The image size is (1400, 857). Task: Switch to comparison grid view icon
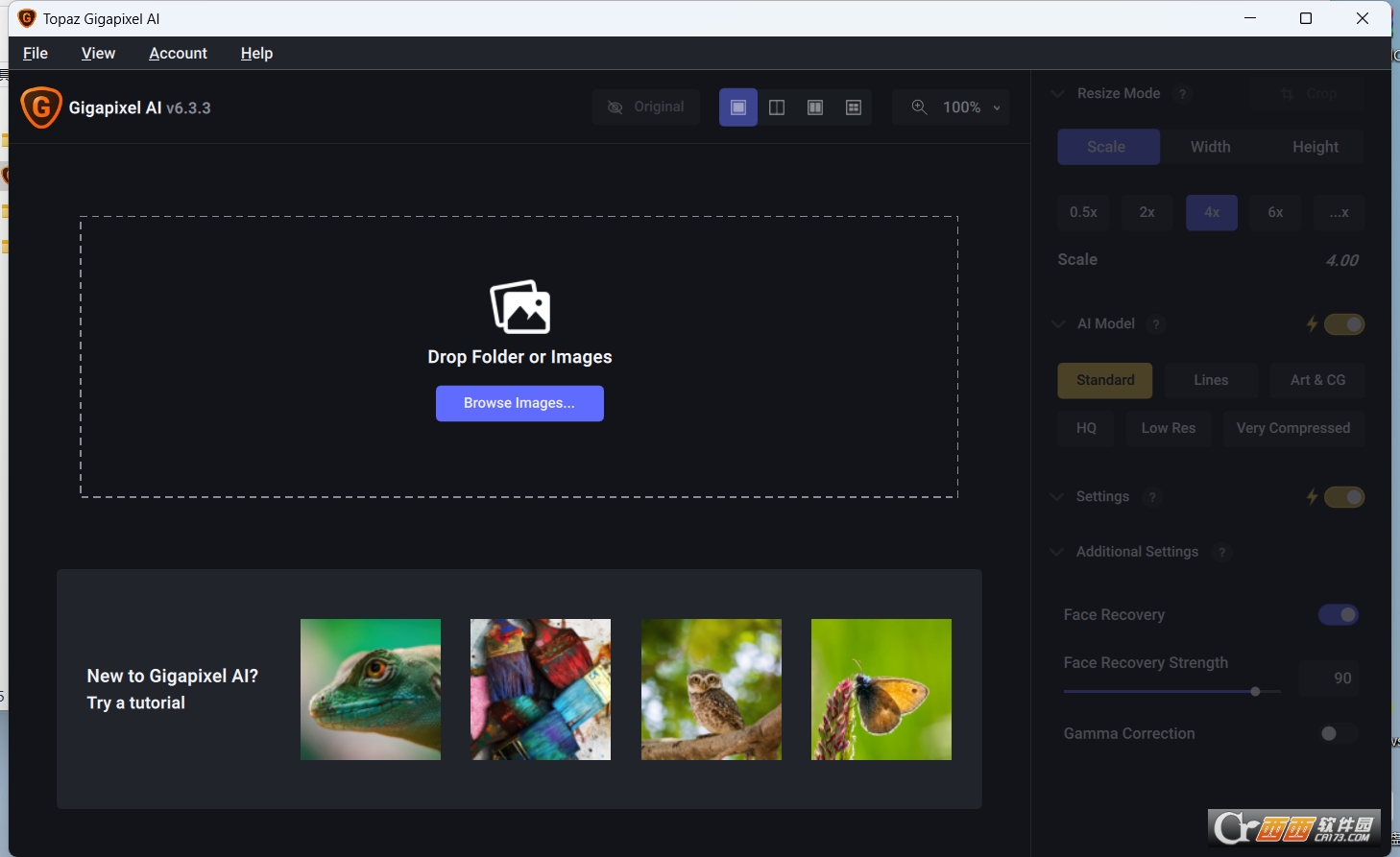(x=854, y=107)
